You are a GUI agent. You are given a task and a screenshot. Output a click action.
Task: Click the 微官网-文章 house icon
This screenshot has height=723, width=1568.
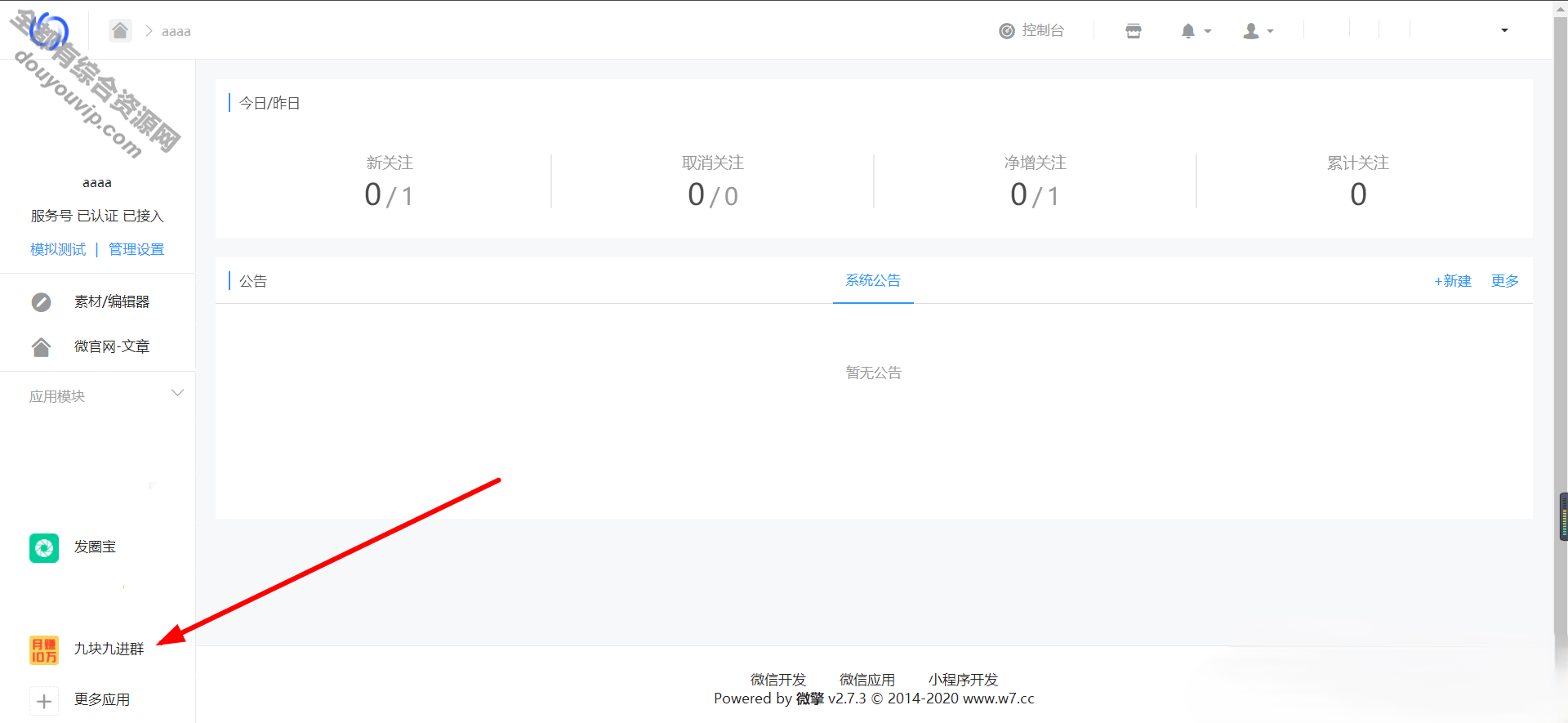(x=41, y=347)
